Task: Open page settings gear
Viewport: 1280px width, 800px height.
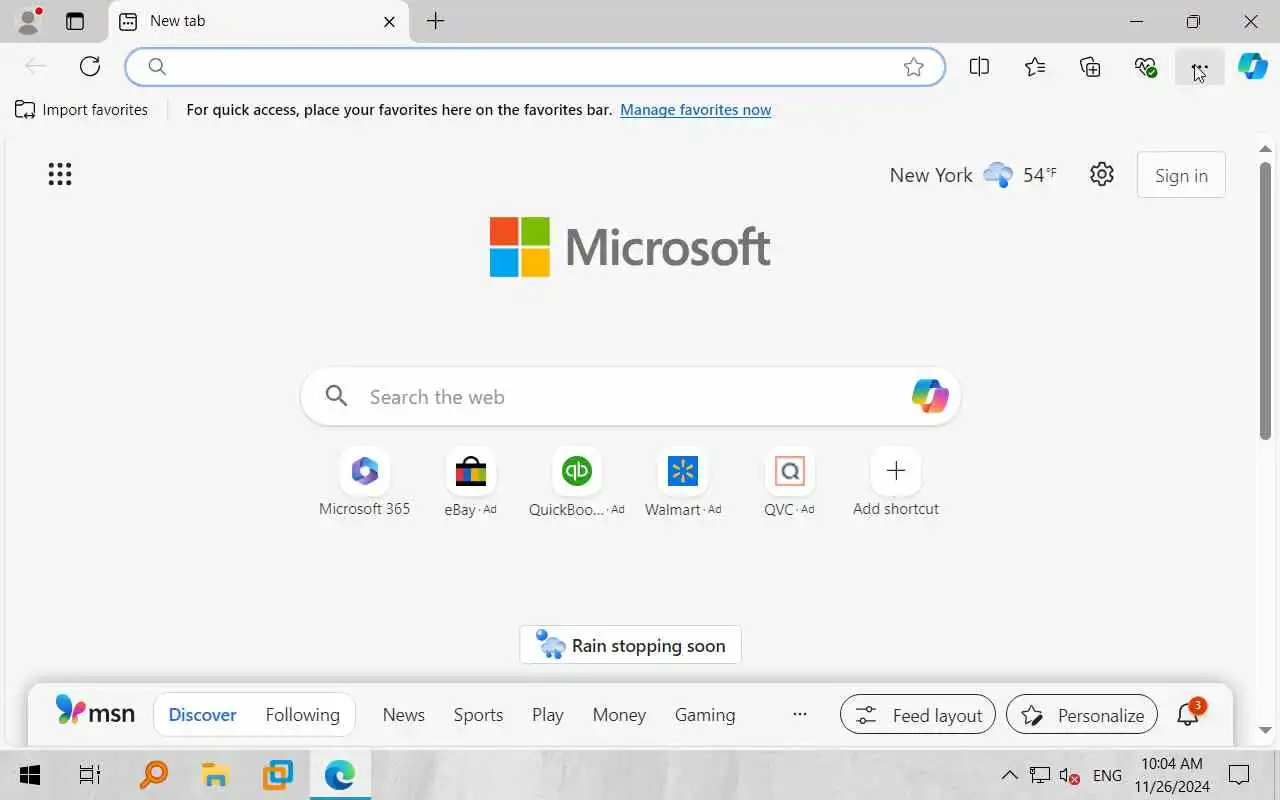Action: point(1102,175)
